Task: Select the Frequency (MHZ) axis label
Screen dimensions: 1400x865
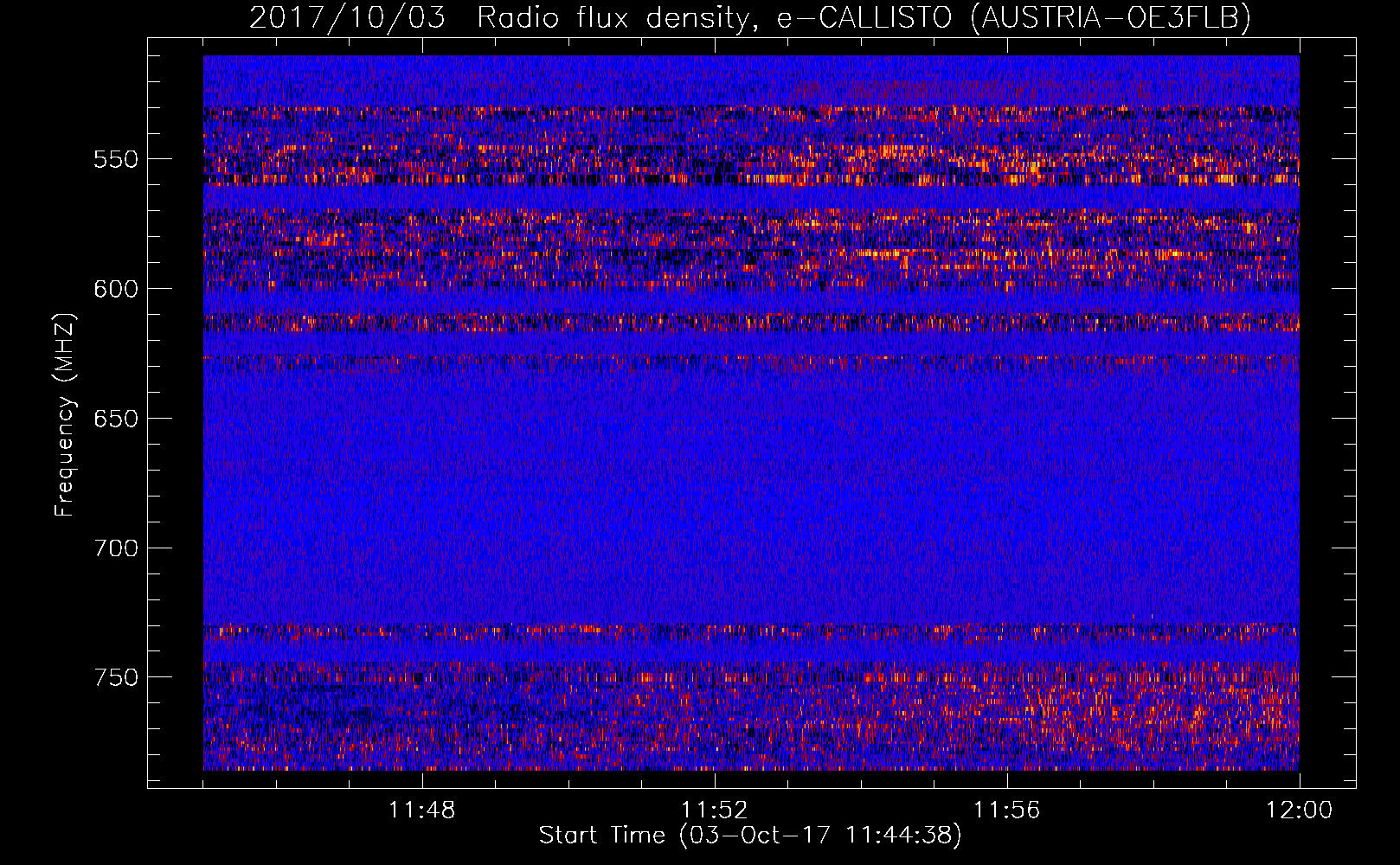Action: pos(65,414)
